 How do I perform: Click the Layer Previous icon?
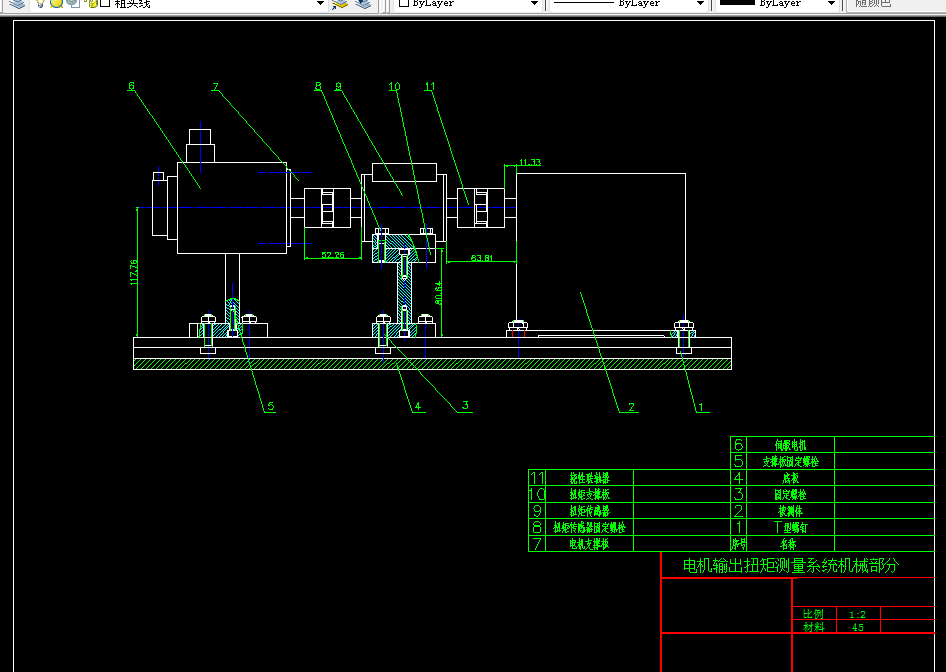click(x=363, y=3)
